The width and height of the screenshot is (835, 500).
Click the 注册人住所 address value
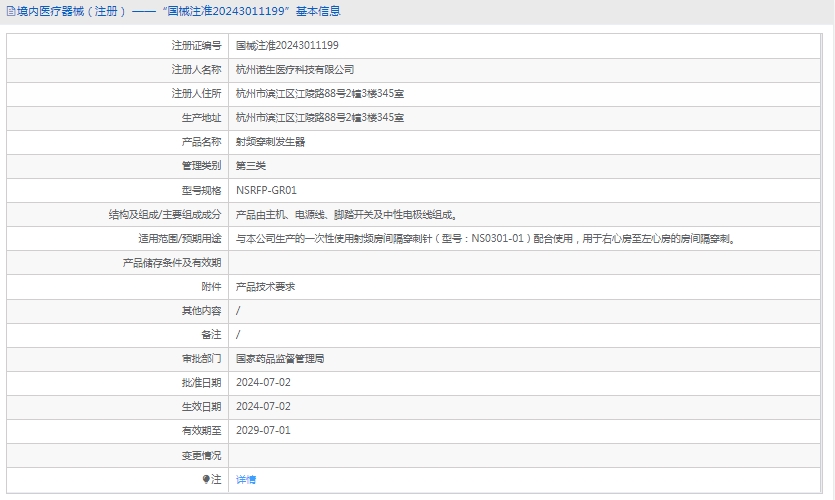point(320,94)
